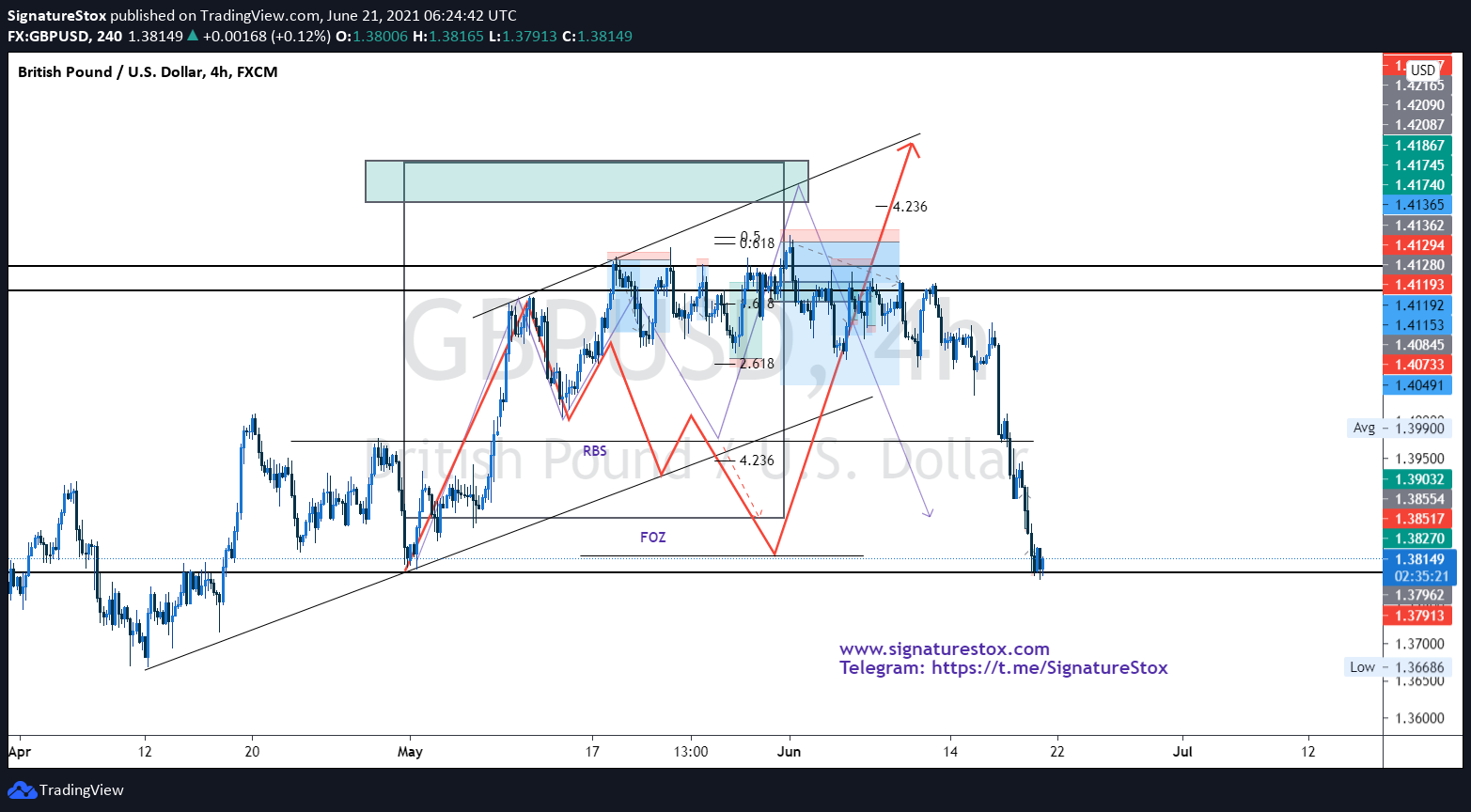Viewport: 1471px width, 812px height.
Task: Open the www.signaturestox.com link
Action: (944, 649)
